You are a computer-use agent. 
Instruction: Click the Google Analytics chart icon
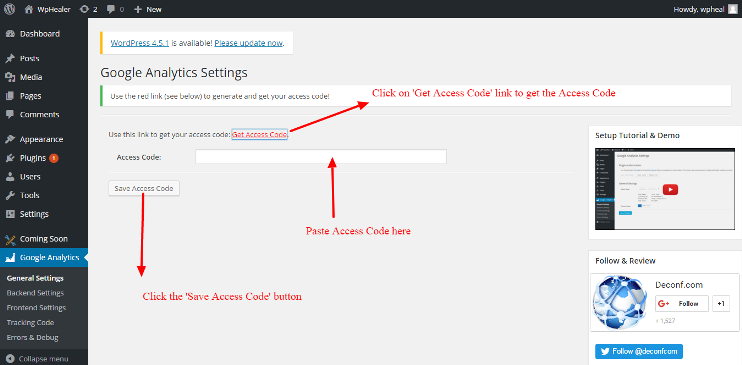[x=10, y=258]
